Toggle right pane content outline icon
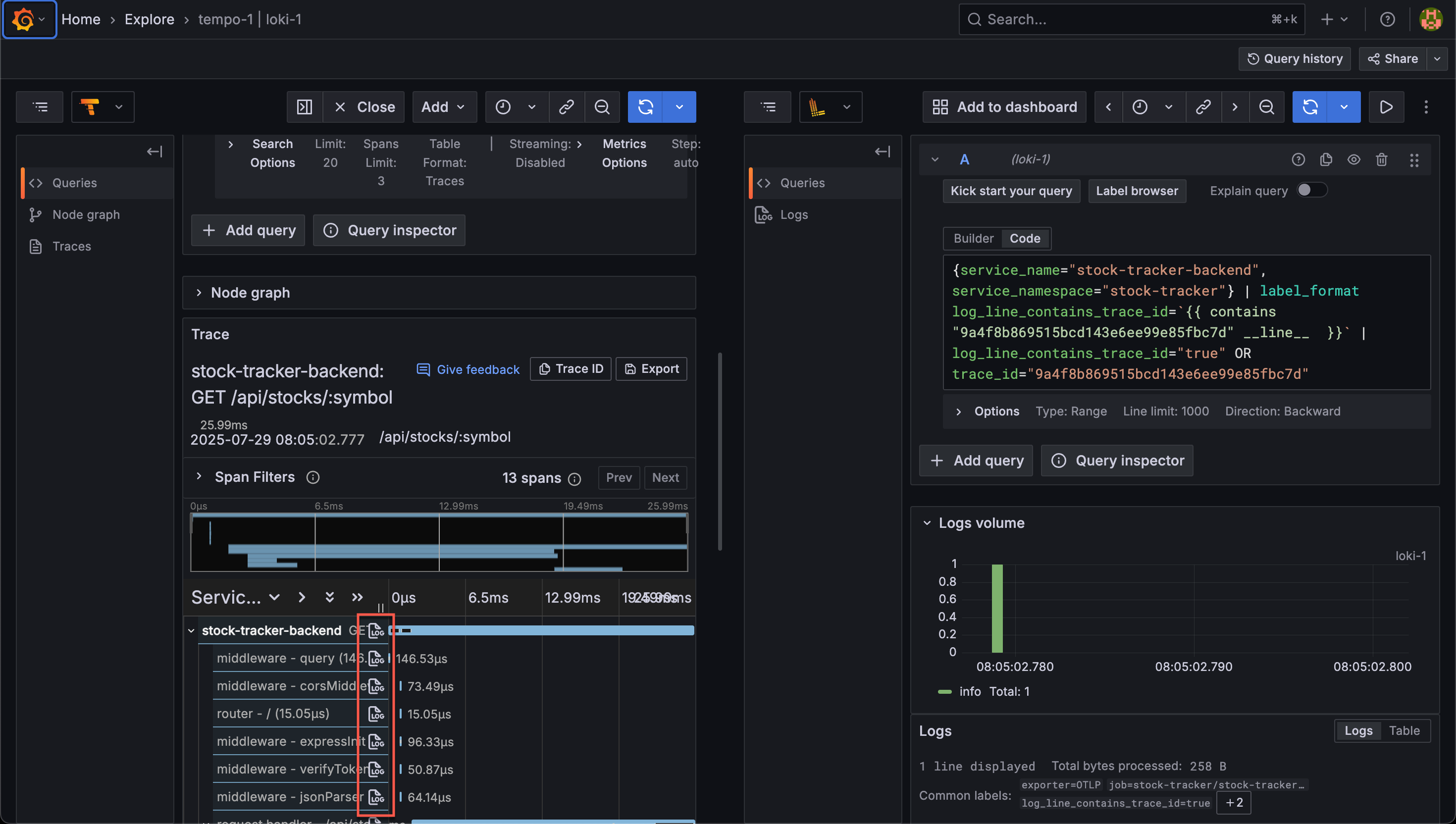 pos(768,107)
